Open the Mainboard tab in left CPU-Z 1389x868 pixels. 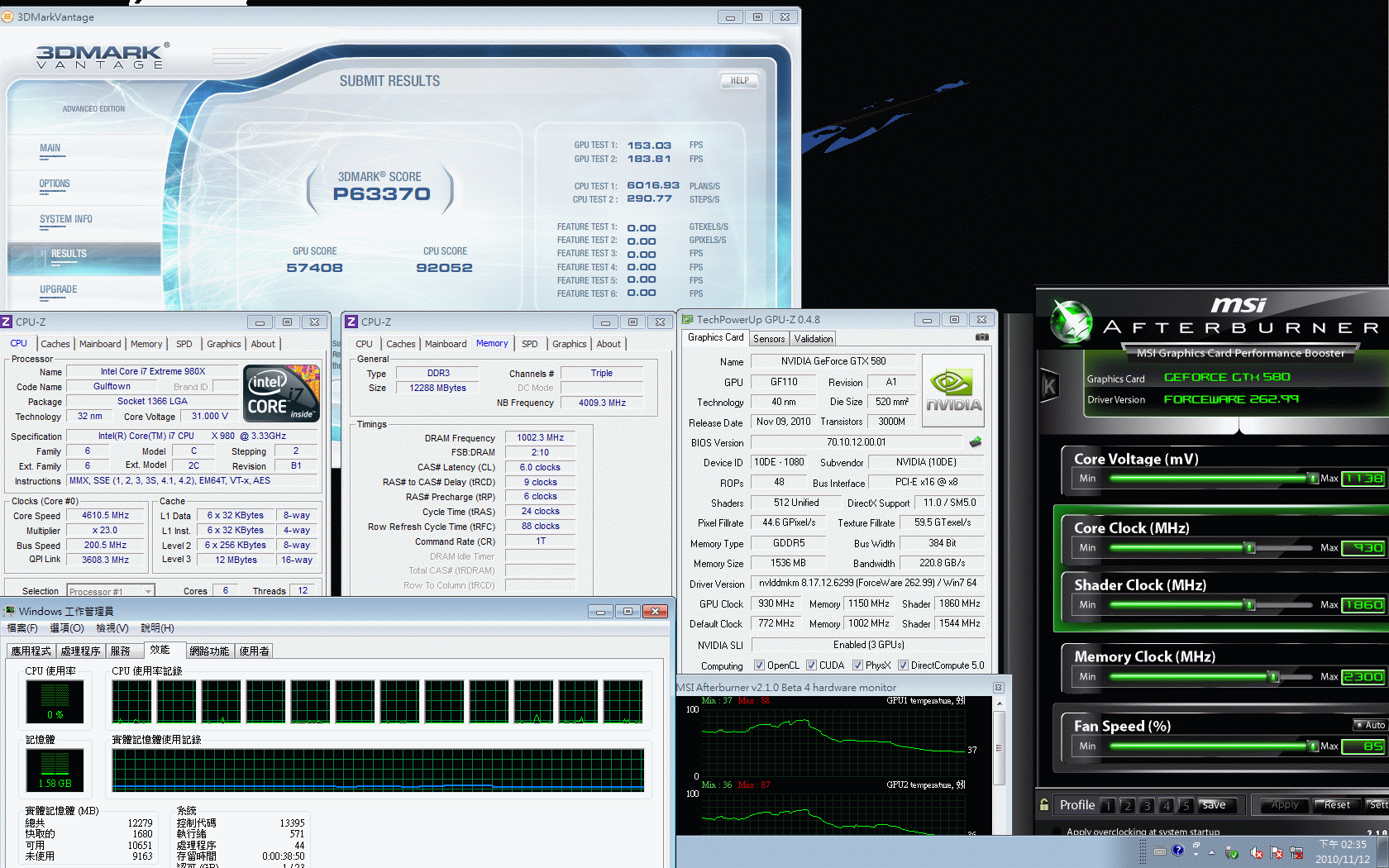tap(100, 344)
